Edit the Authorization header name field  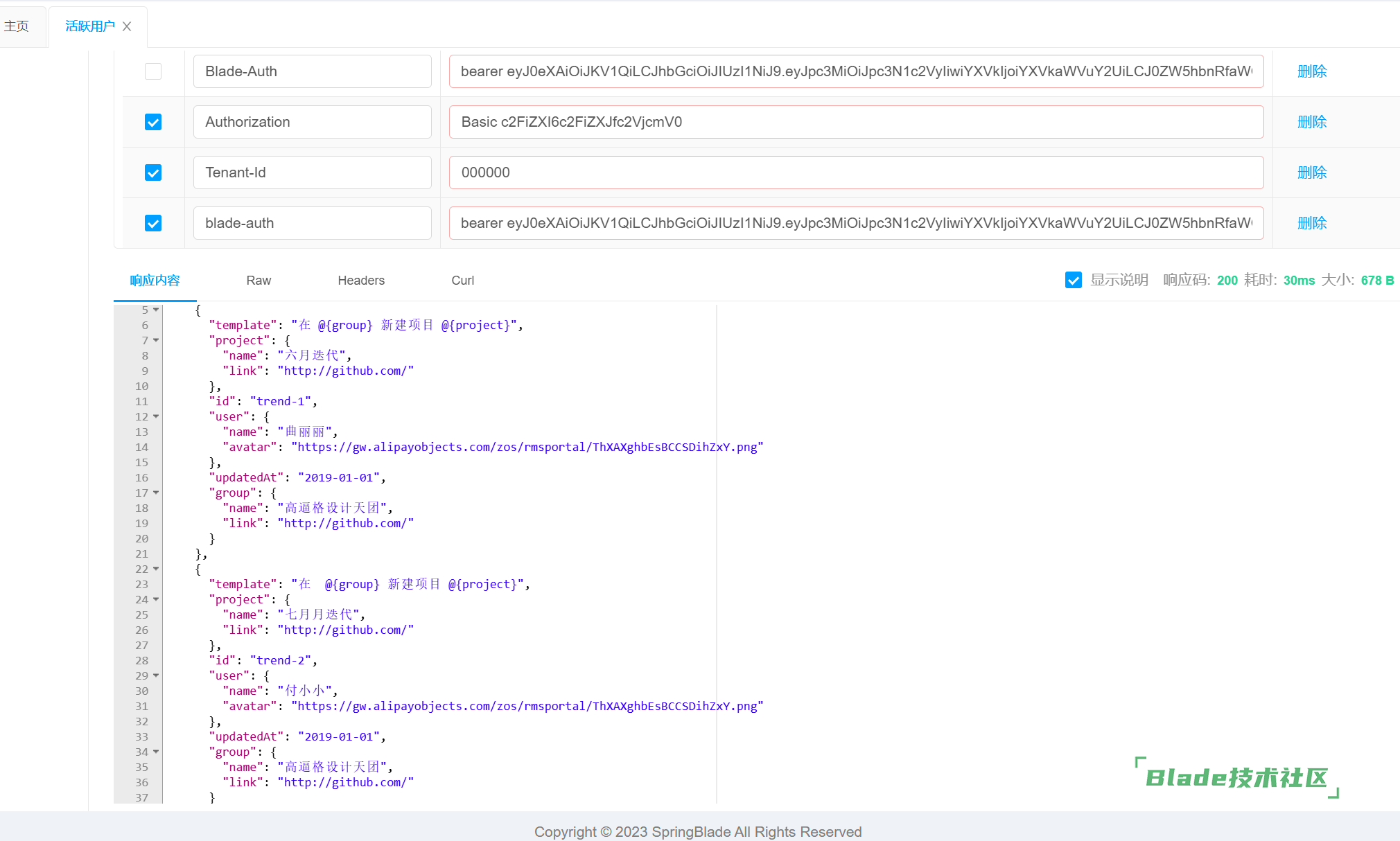(x=313, y=122)
